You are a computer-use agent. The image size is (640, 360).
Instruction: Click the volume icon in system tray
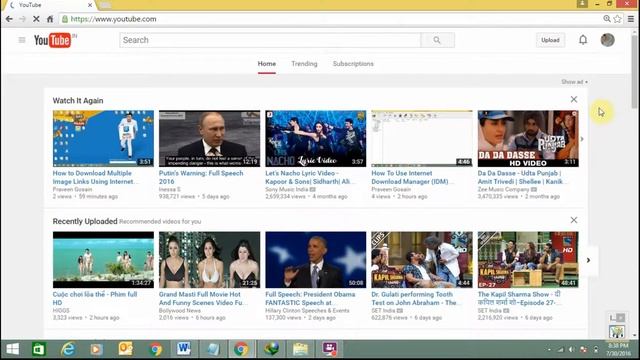571,349
